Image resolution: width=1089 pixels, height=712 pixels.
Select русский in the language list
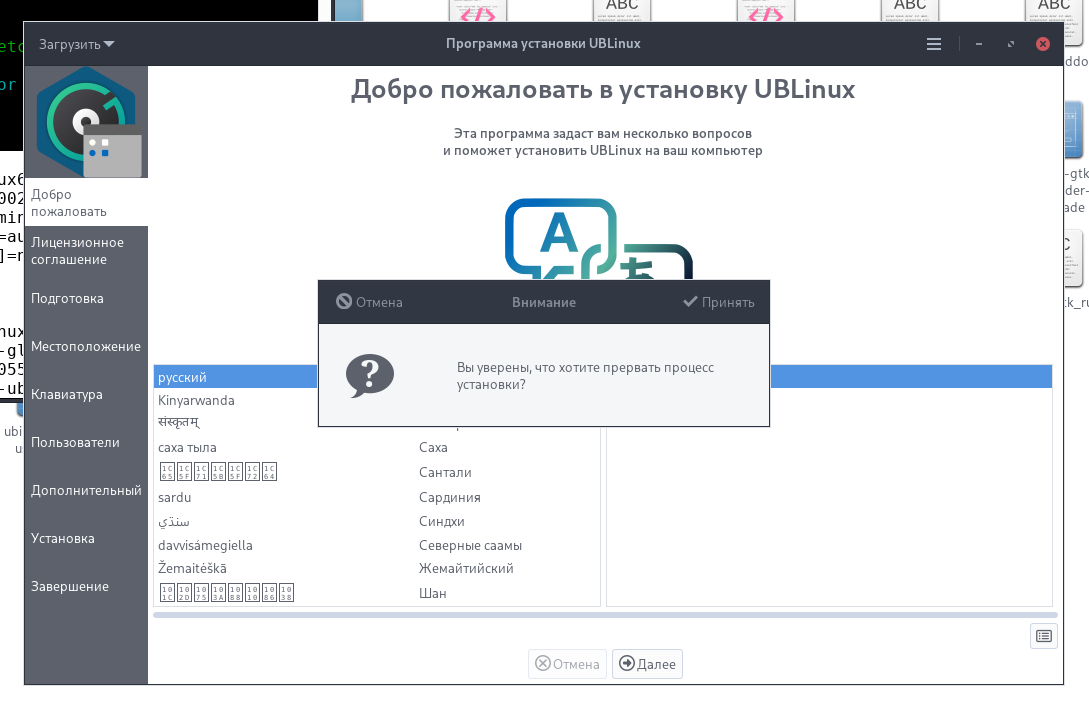point(235,376)
